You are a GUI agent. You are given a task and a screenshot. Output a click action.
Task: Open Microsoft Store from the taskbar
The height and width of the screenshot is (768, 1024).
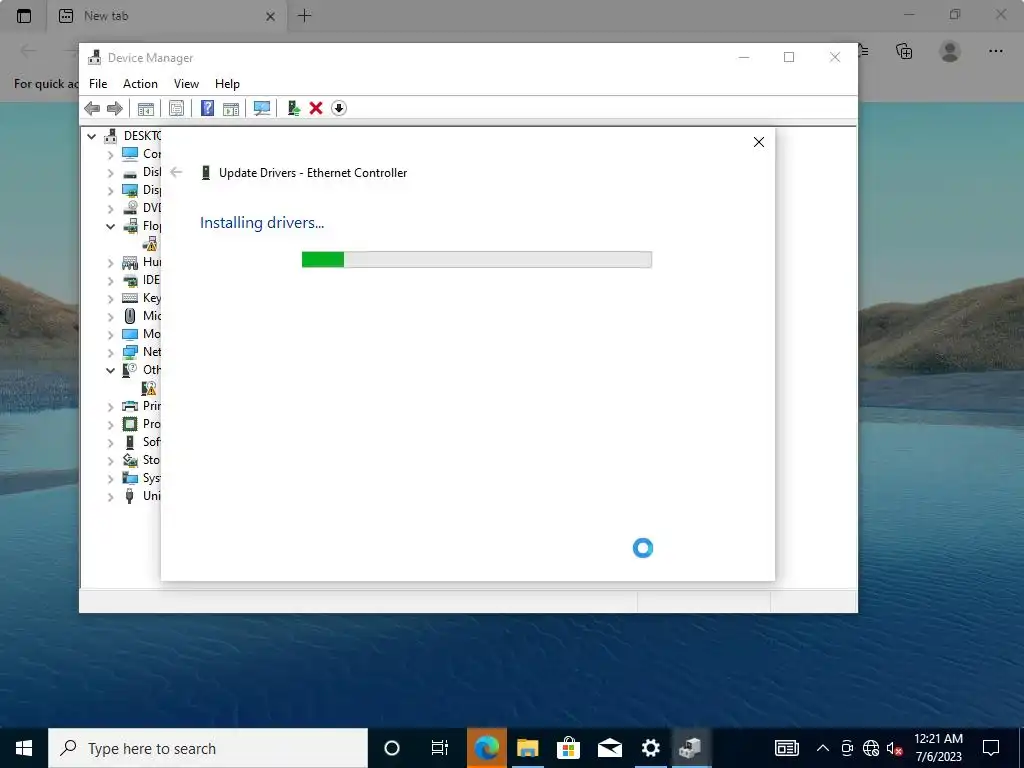pyautogui.click(x=568, y=748)
